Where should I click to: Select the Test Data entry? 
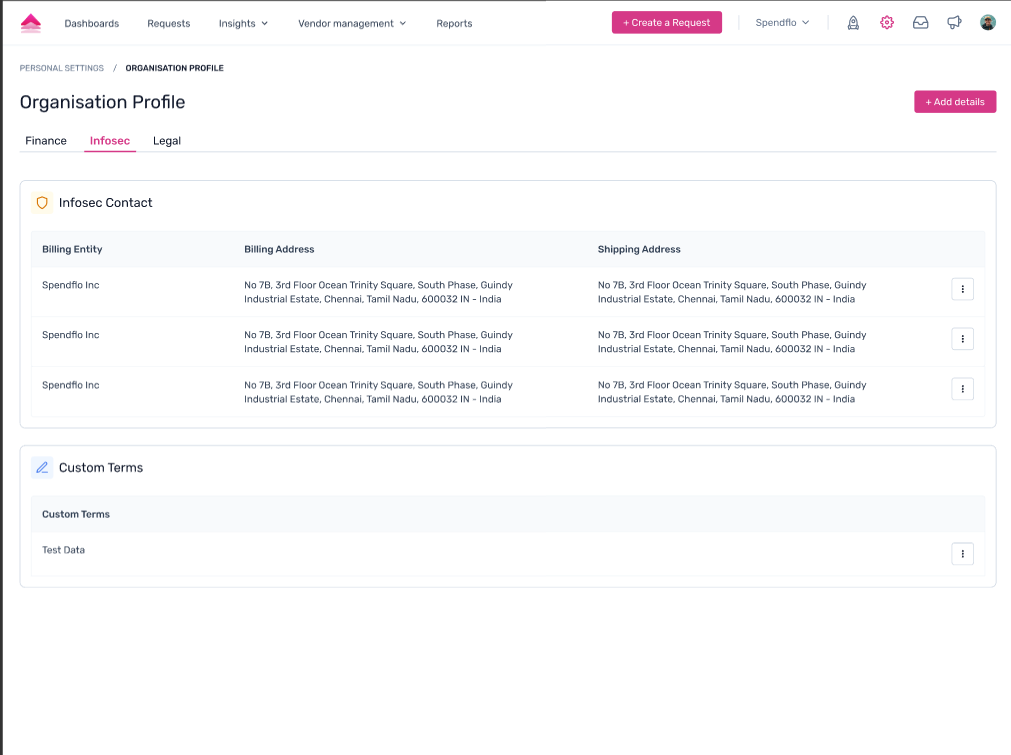coord(63,550)
